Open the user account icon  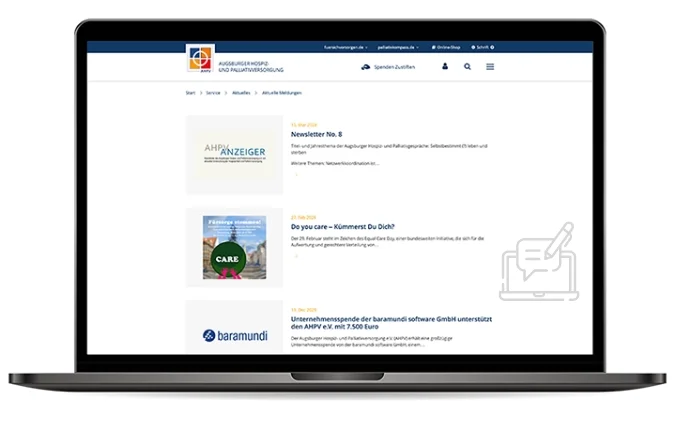(x=445, y=66)
